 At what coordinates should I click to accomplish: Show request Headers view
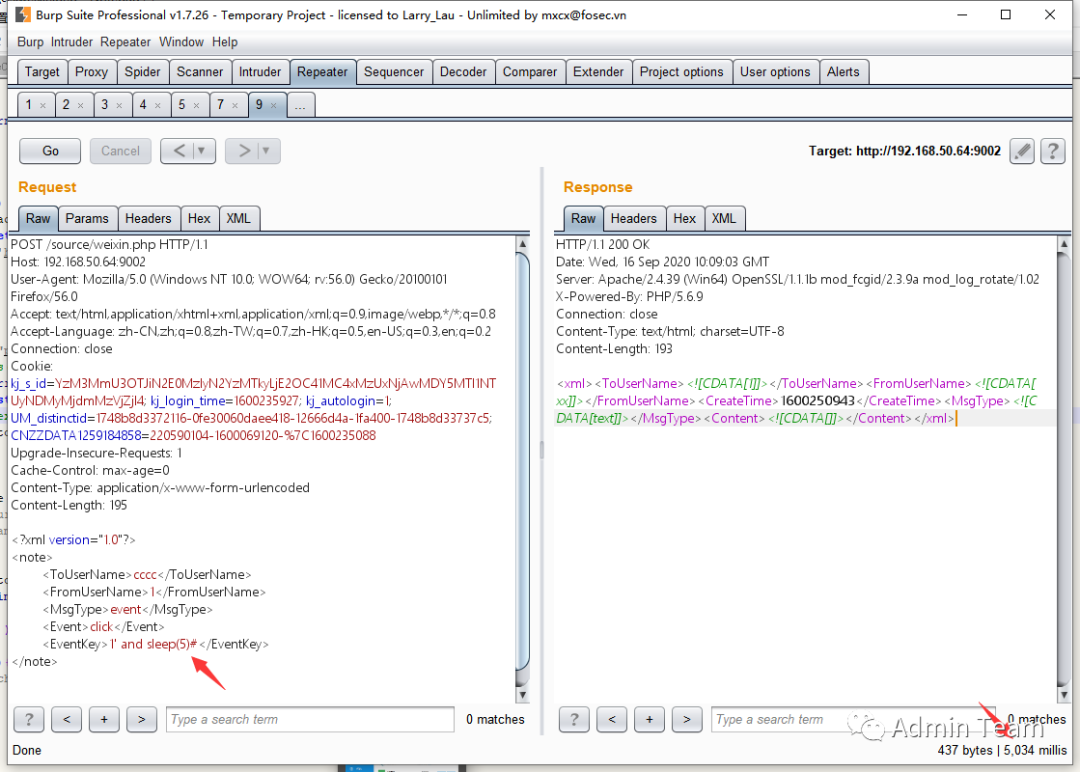(x=148, y=218)
